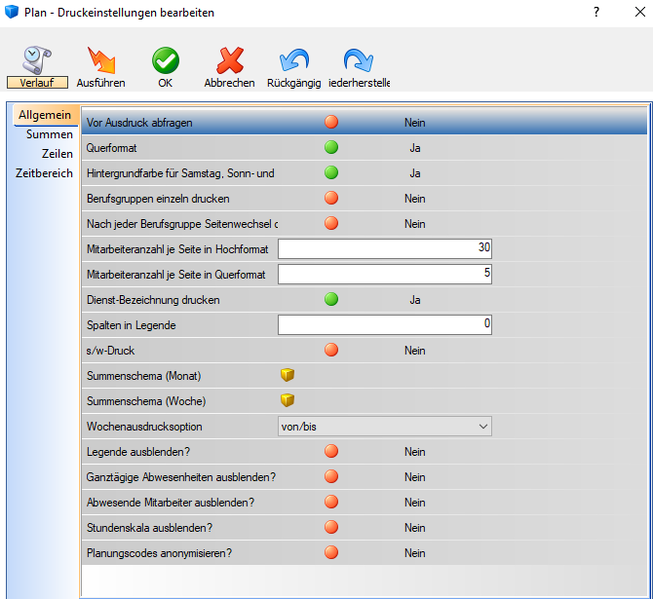Toggle the Querformat green indicator
The image size is (653, 599).
[x=331, y=148]
